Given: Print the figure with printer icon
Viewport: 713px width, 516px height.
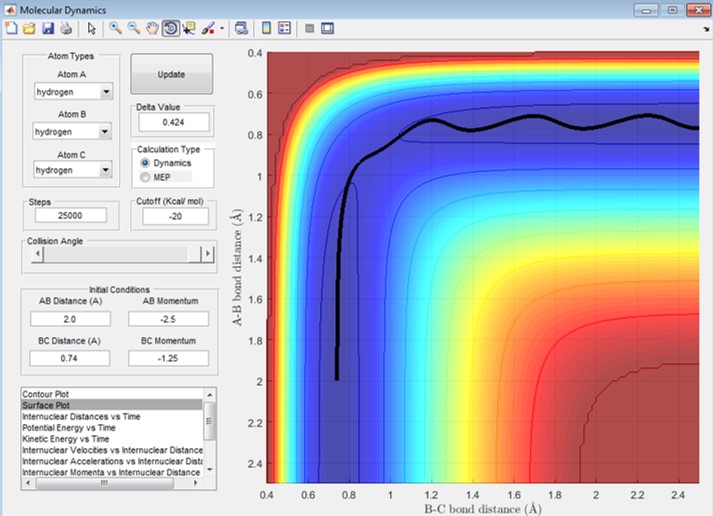Looking at the screenshot, I should pos(66,28).
